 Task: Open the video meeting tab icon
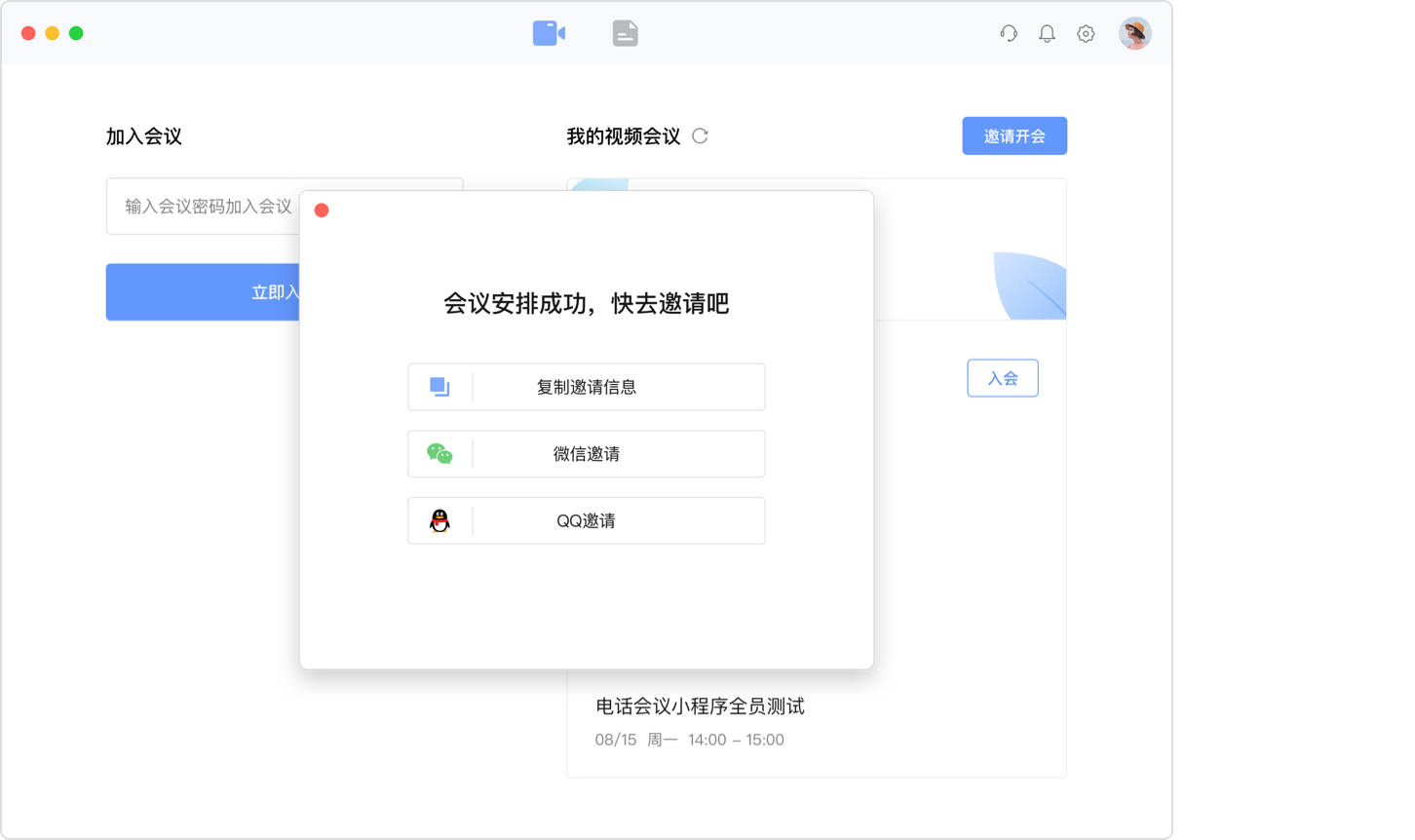(549, 33)
